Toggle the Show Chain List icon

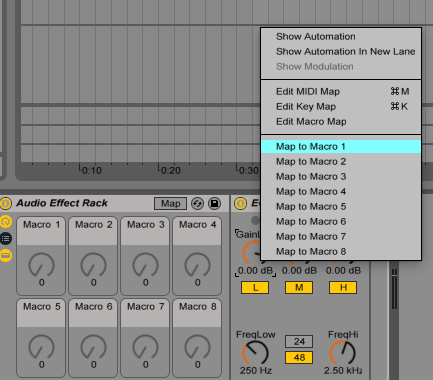click(x=6, y=239)
